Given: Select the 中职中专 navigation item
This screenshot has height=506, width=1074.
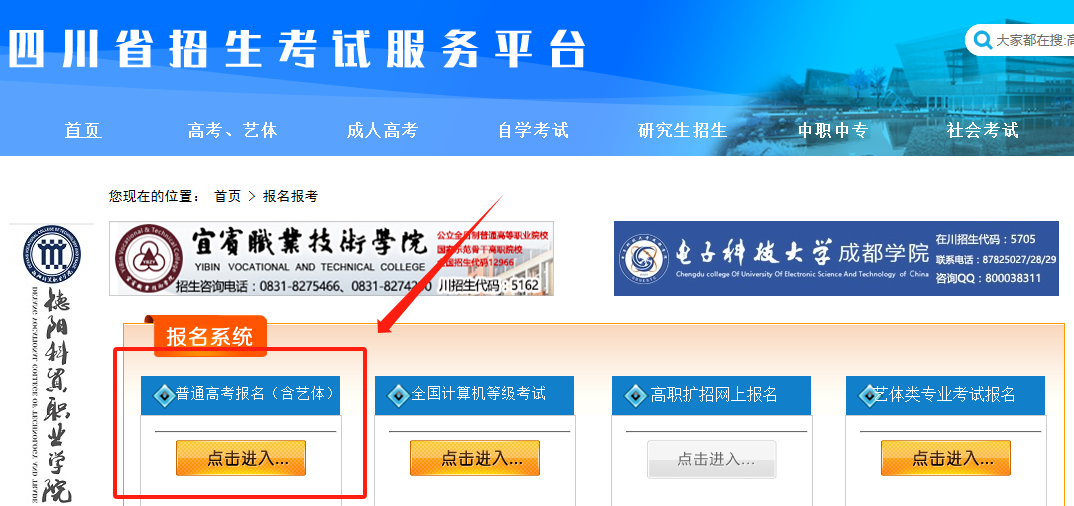Looking at the screenshot, I should (x=833, y=130).
